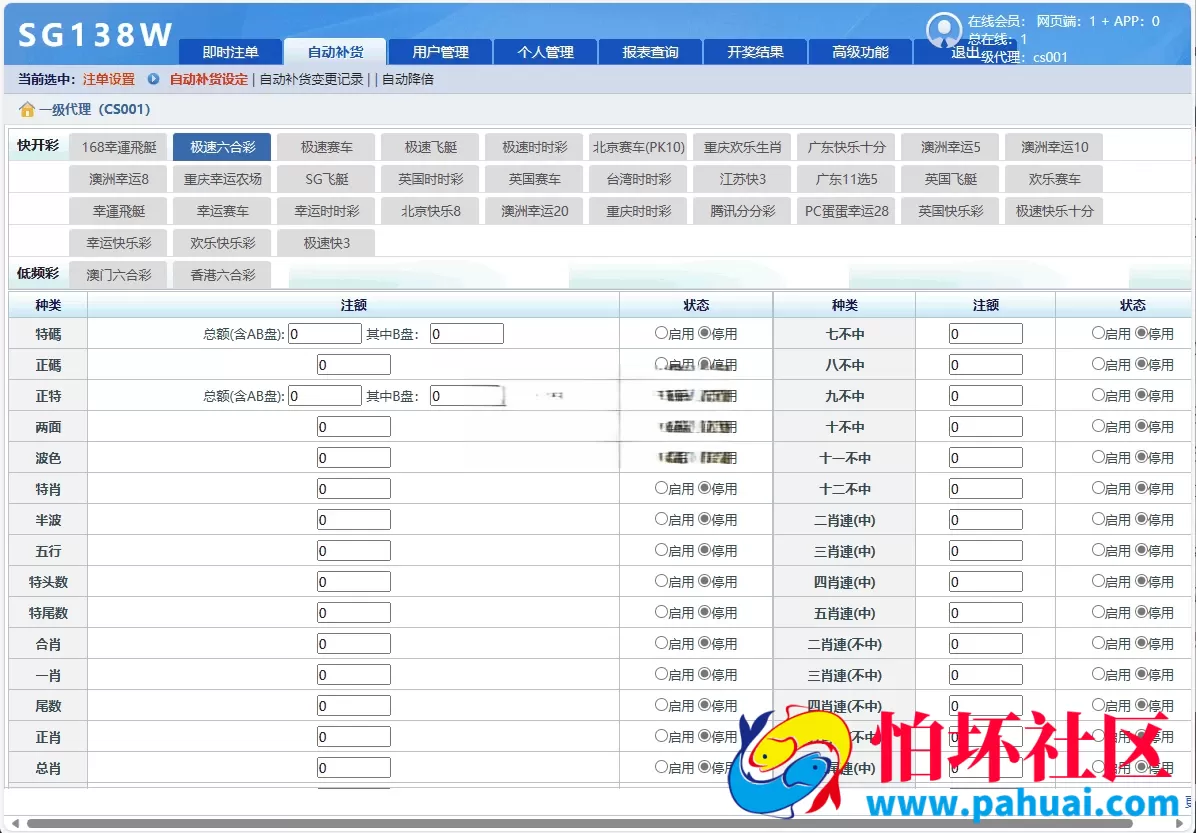The width and height of the screenshot is (1196, 833).
Task: Enable 启用 for the 特碼 row
Action: pyautogui.click(x=661, y=333)
